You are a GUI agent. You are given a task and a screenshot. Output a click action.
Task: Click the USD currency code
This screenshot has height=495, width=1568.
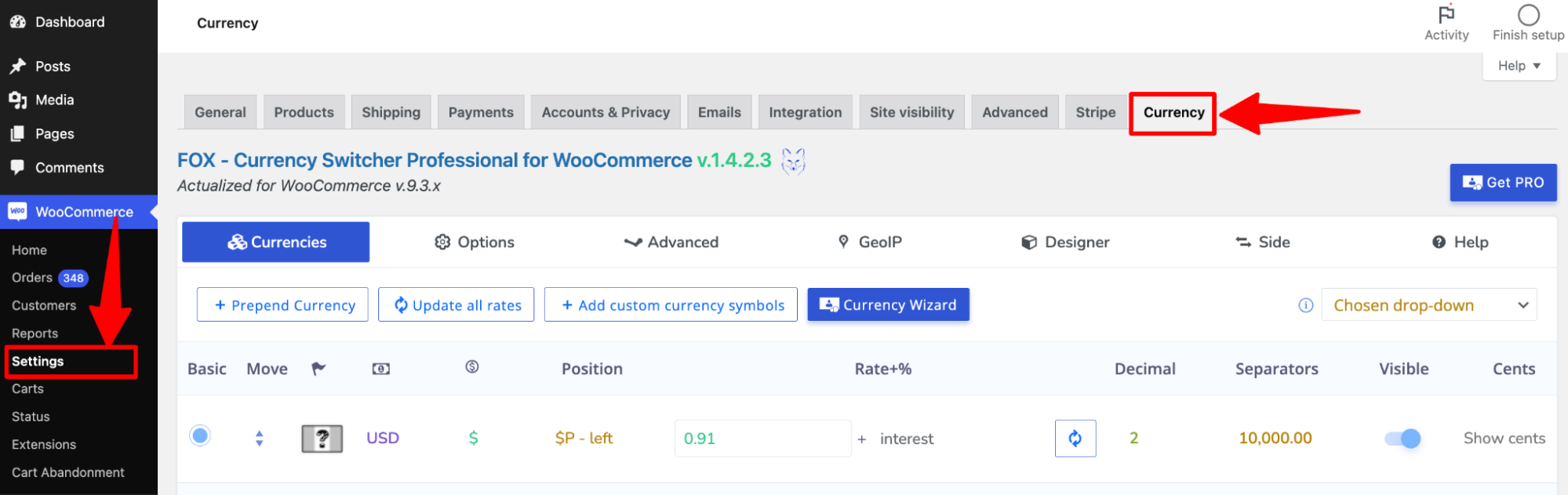(x=383, y=438)
